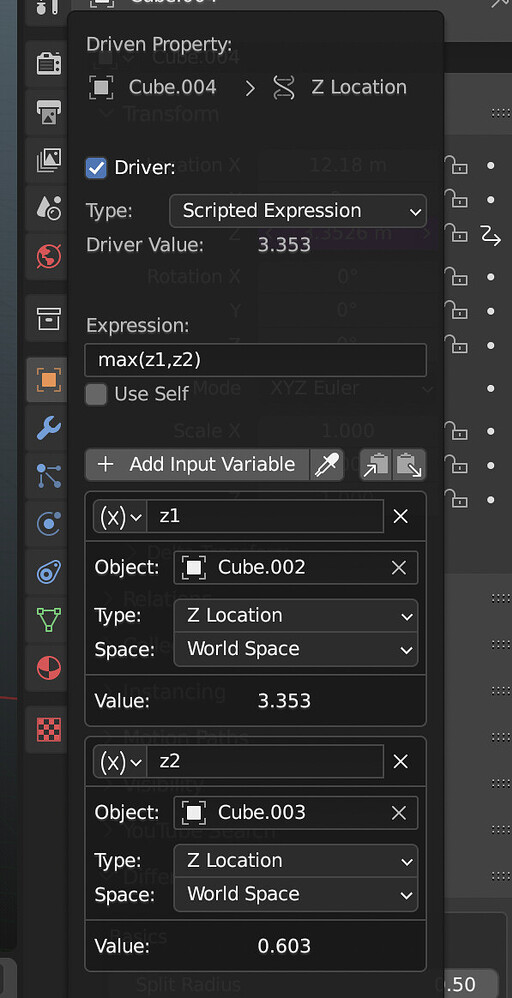Open variable type dropdown for z2
This screenshot has width=512, height=998.
pos(120,762)
